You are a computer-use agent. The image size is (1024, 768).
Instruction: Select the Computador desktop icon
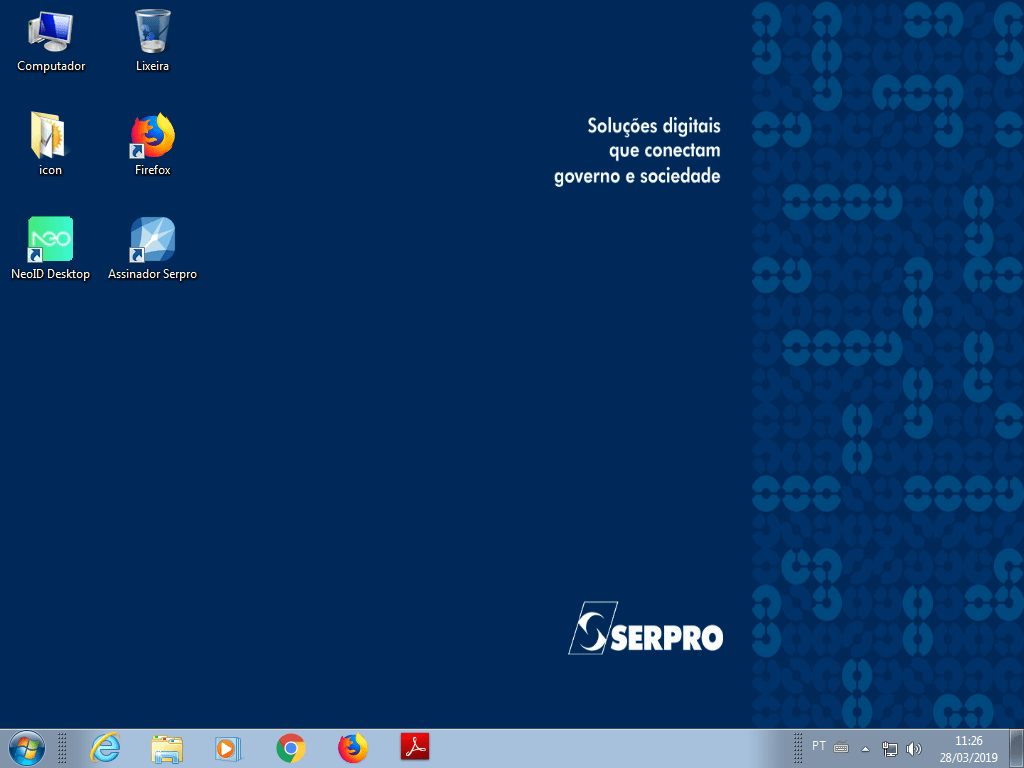point(51,41)
